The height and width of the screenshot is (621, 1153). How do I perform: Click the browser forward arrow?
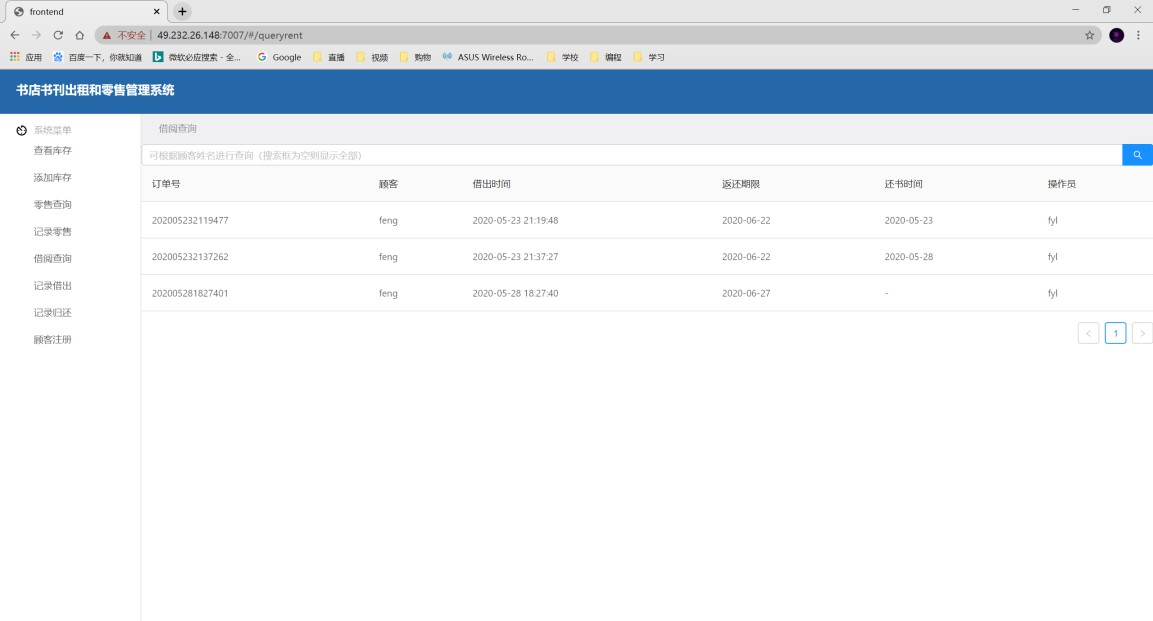coord(36,35)
